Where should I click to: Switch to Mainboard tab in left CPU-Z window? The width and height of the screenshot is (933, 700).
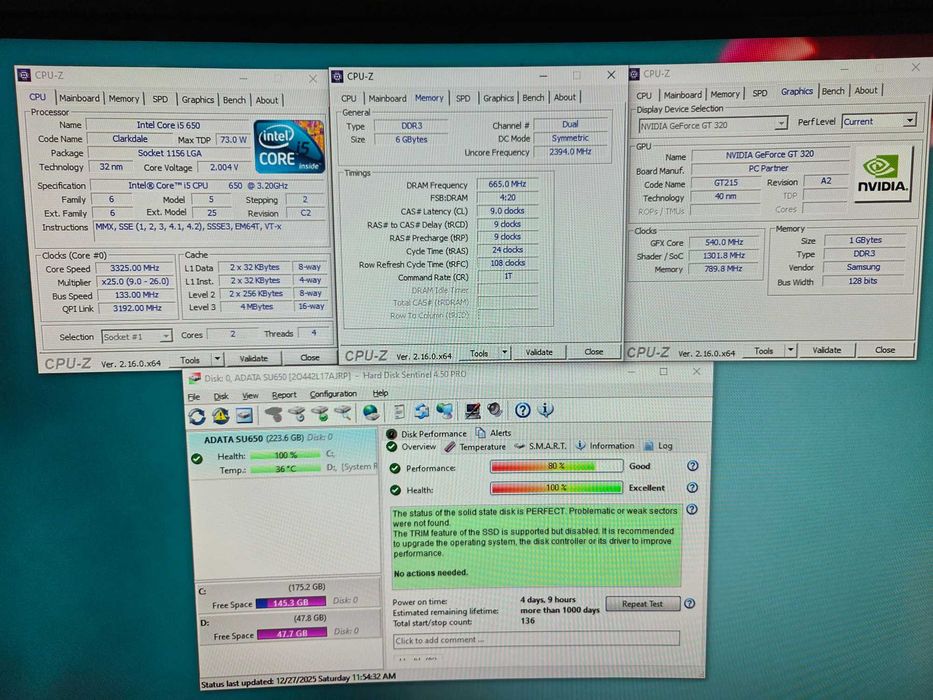click(x=79, y=98)
